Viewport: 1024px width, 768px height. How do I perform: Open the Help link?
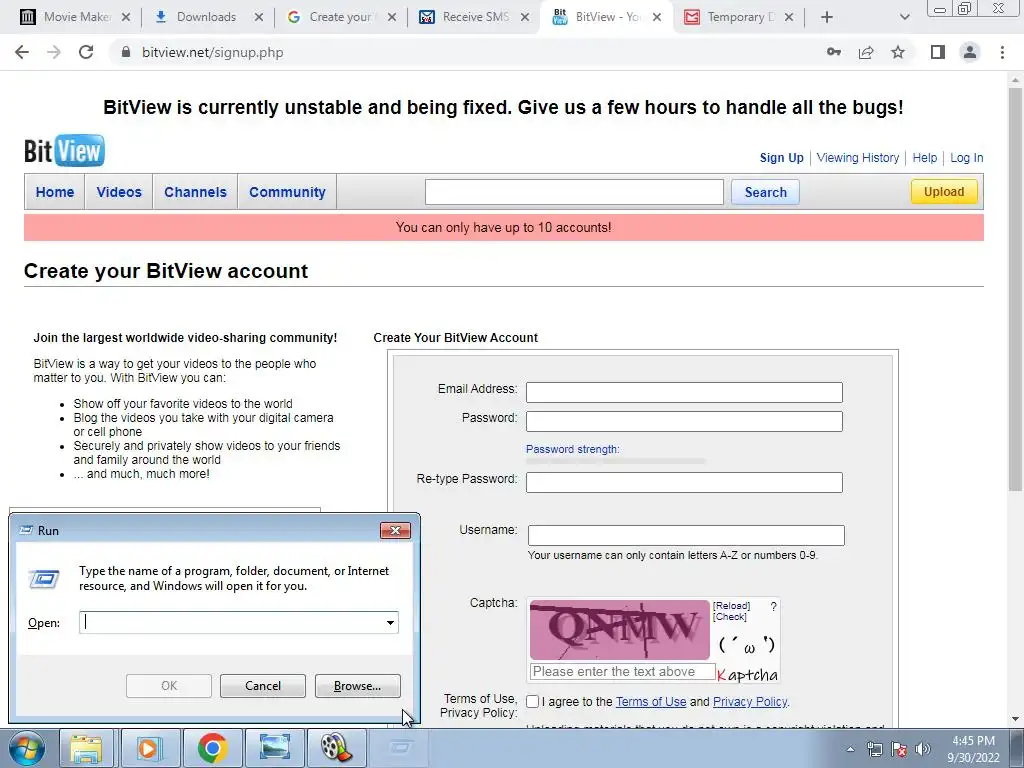click(924, 157)
